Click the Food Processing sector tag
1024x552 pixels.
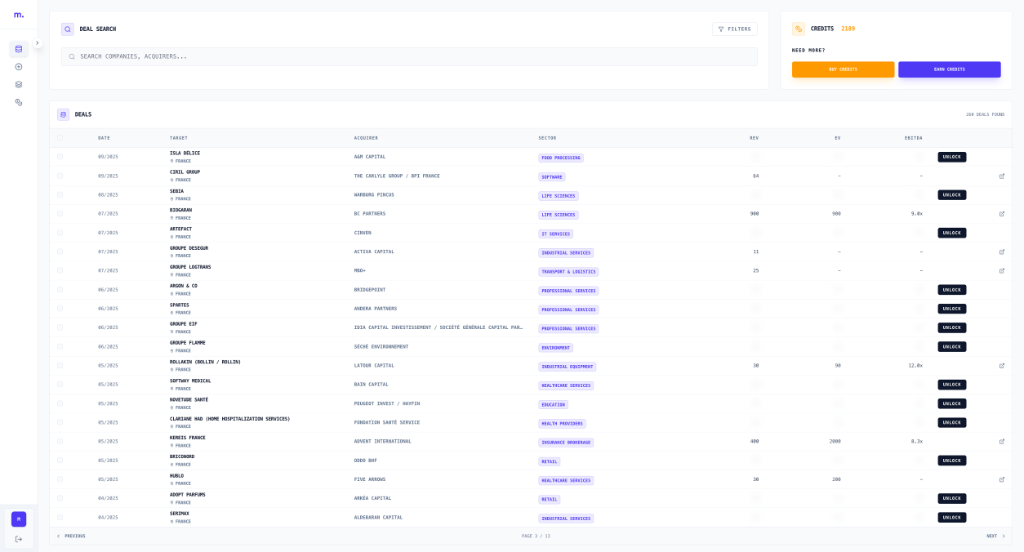pos(561,158)
